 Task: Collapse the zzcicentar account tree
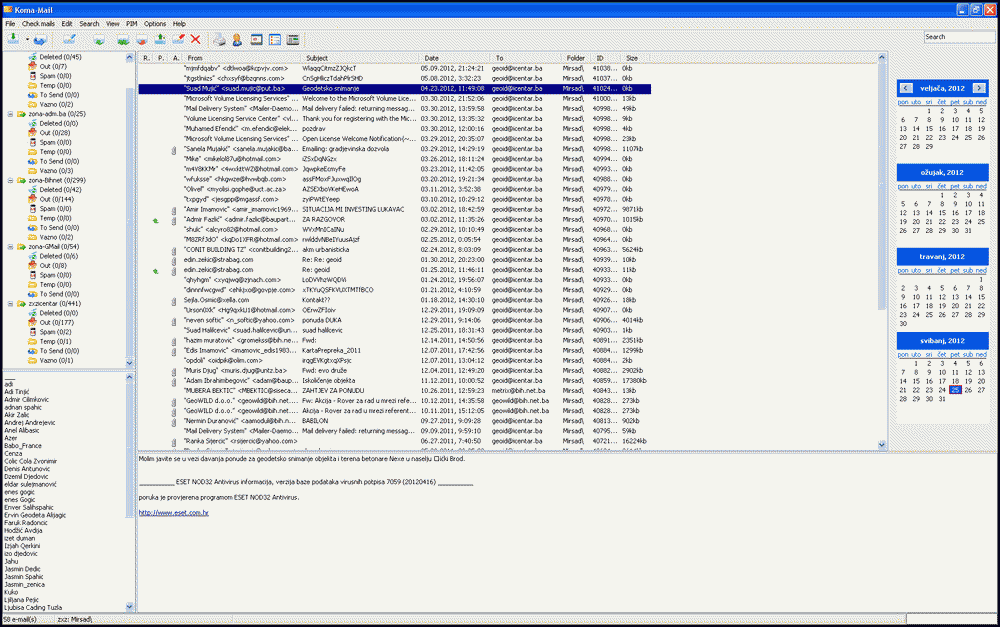tap(9, 303)
